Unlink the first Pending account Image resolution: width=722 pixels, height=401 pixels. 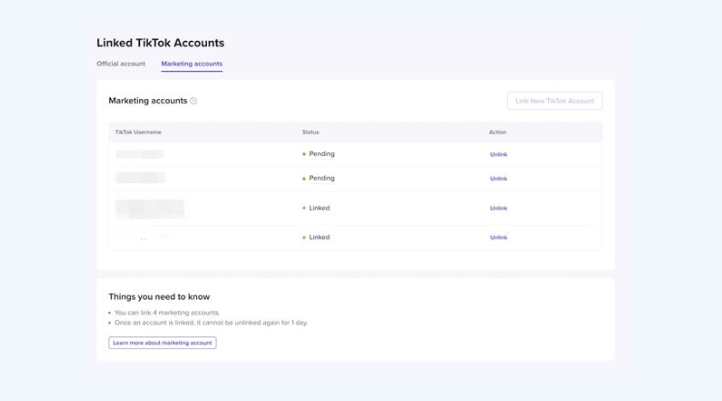point(498,154)
